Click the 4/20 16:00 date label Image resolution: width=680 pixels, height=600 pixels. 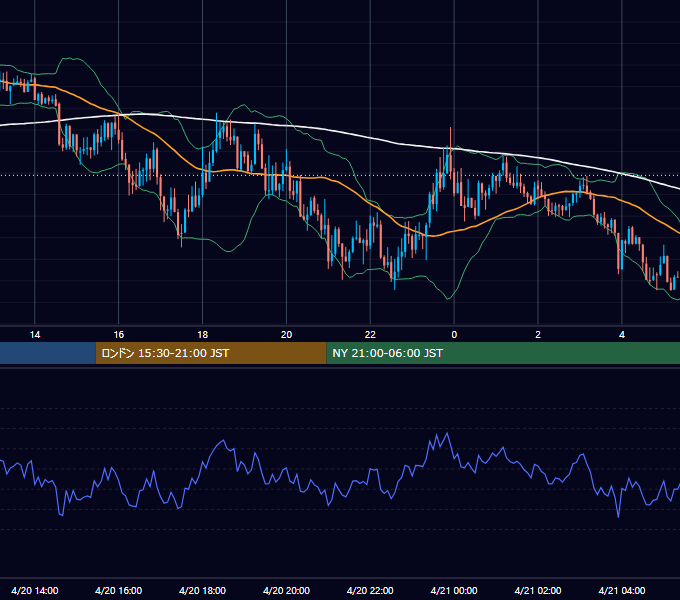tap(118, 590)
